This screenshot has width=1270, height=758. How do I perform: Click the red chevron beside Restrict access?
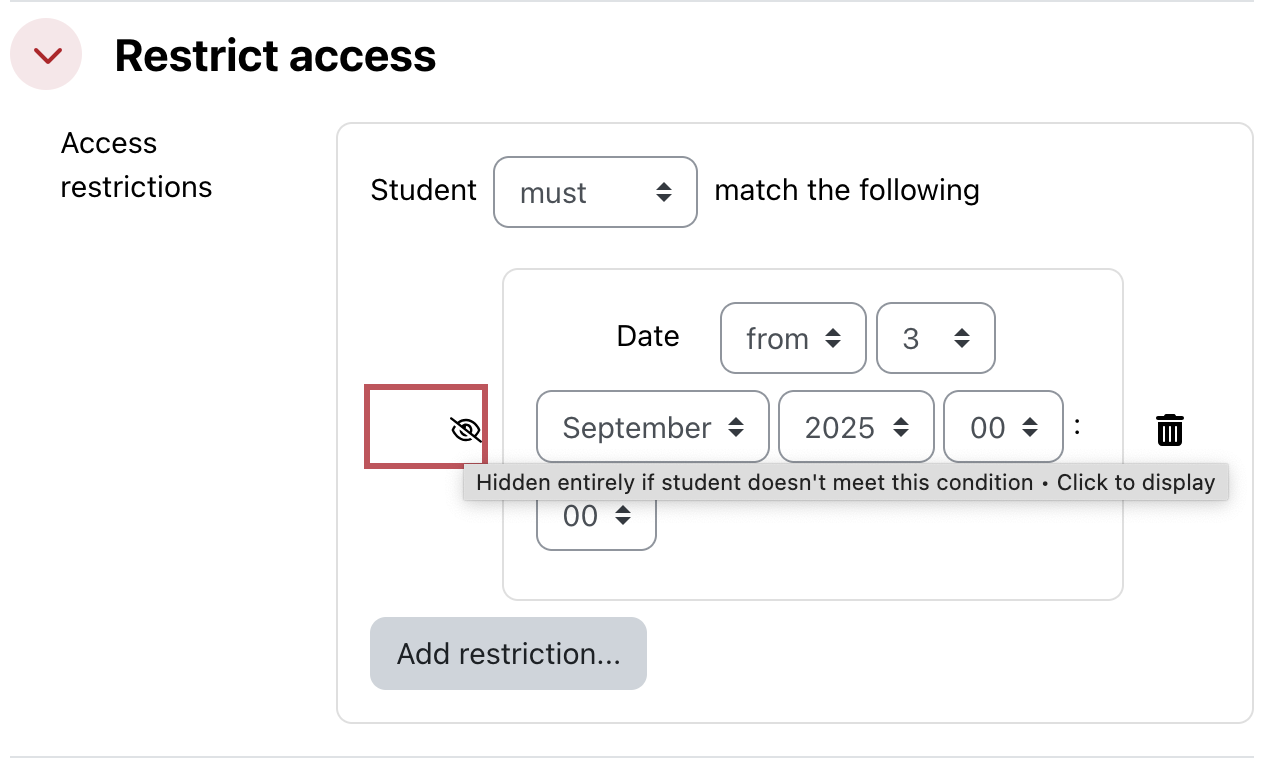coord(45,55)
